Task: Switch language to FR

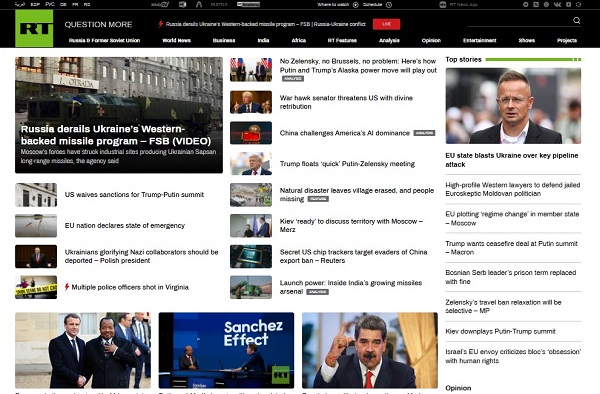Action: [75, 5]
